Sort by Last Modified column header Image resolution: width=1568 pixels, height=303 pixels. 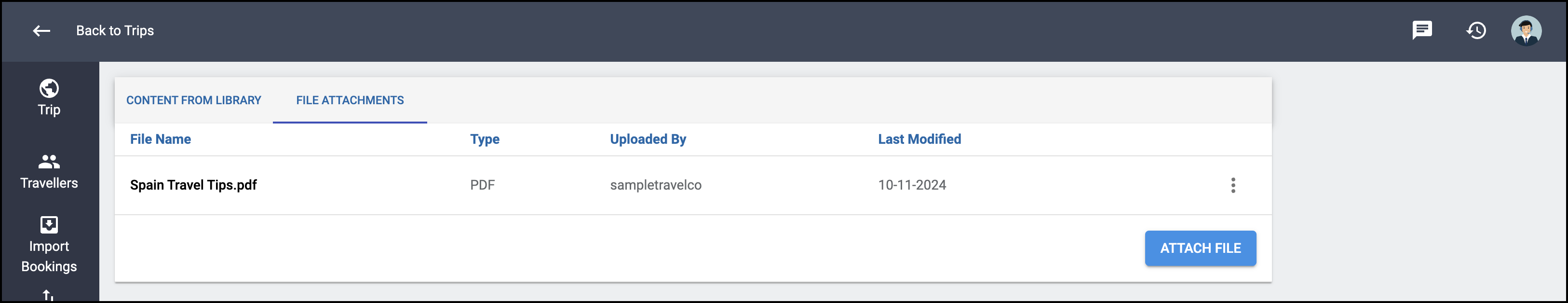tap(919, 139)
